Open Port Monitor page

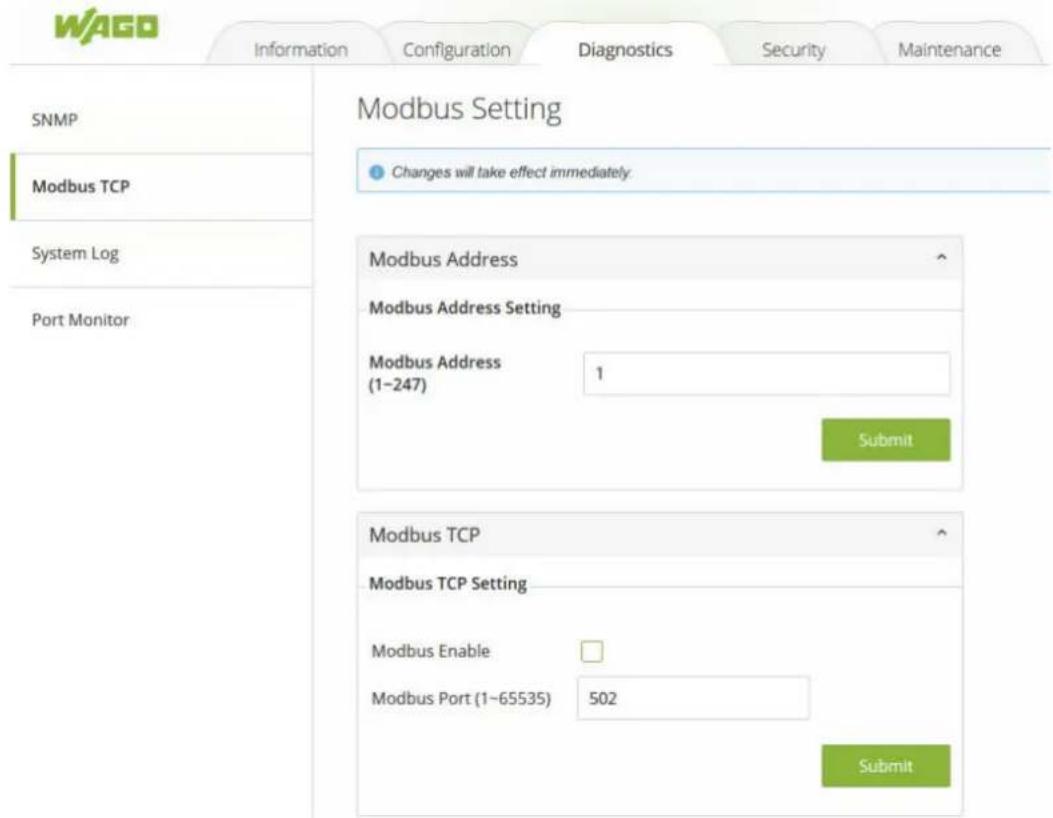point(162,320)
